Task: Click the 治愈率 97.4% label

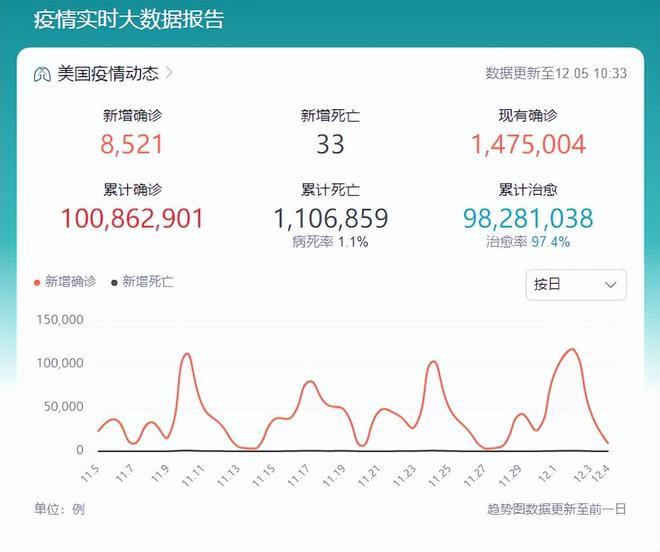Action: pyautogui.click(x=528, y=242)
